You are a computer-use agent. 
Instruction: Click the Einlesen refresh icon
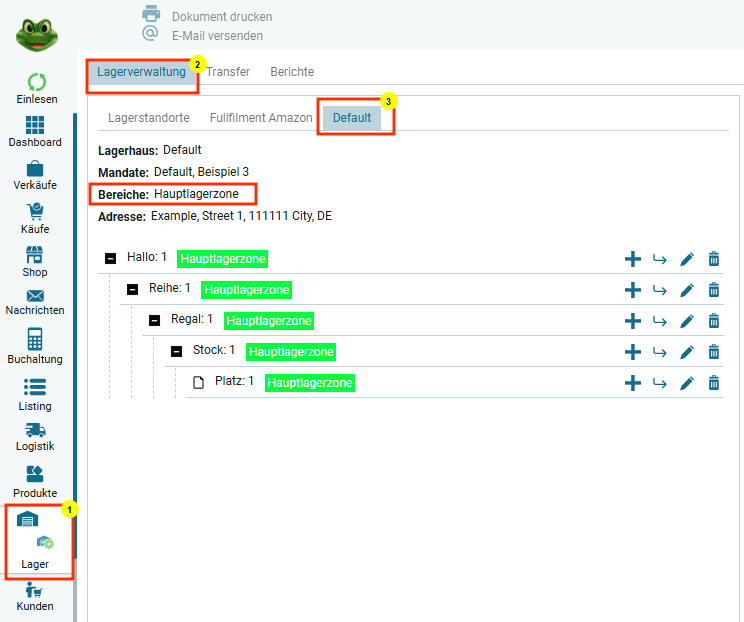click(36, 82)
